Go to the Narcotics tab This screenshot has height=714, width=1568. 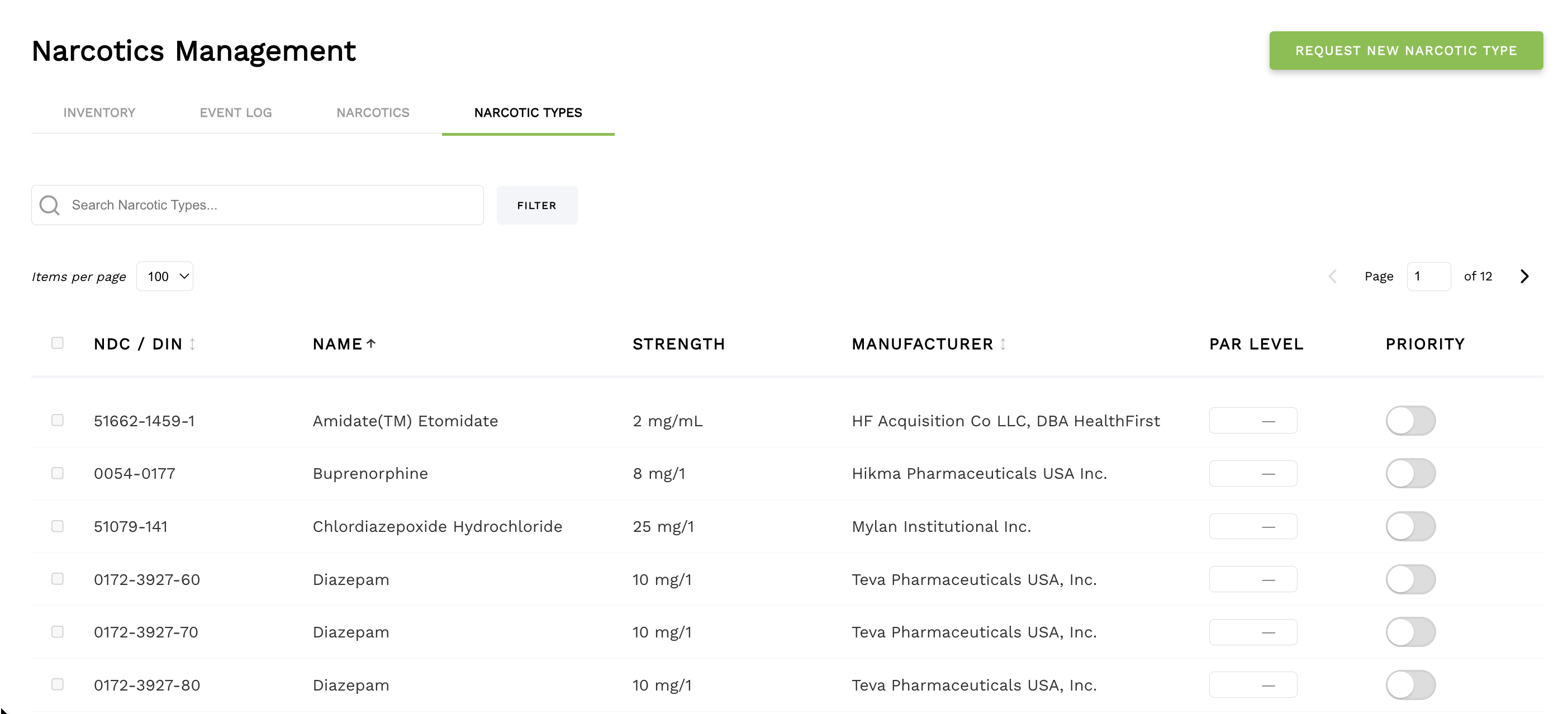coord(373,113)
